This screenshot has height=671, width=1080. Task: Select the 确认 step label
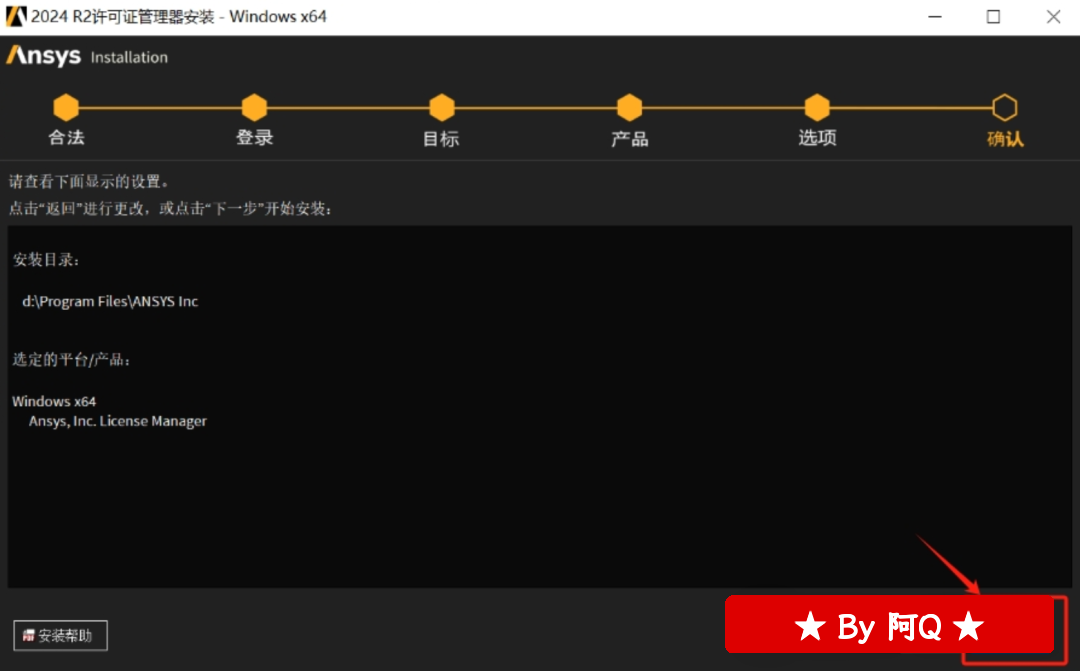pos(1005,139)
